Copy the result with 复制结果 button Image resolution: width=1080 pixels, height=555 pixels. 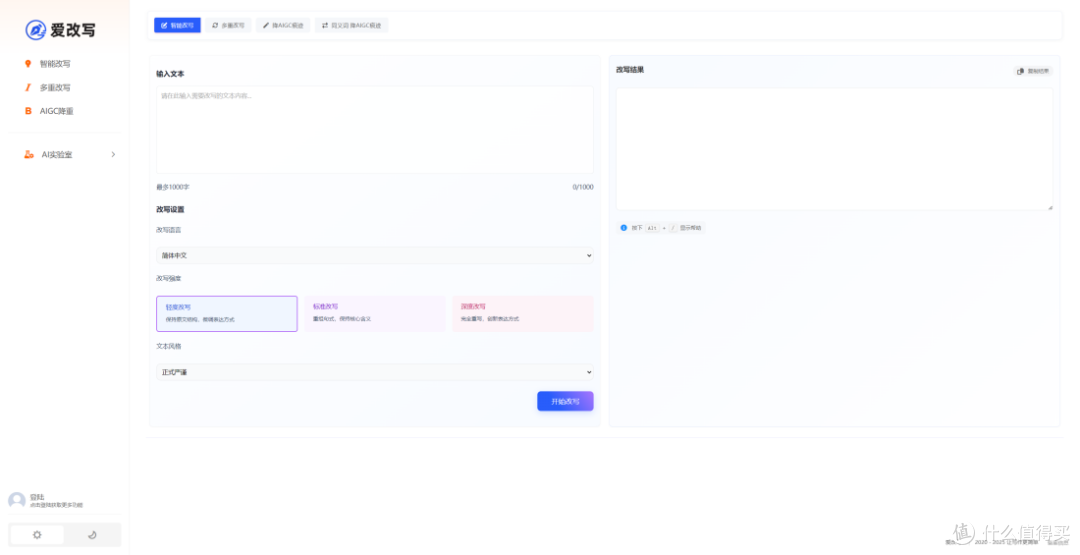(1032, 71)
